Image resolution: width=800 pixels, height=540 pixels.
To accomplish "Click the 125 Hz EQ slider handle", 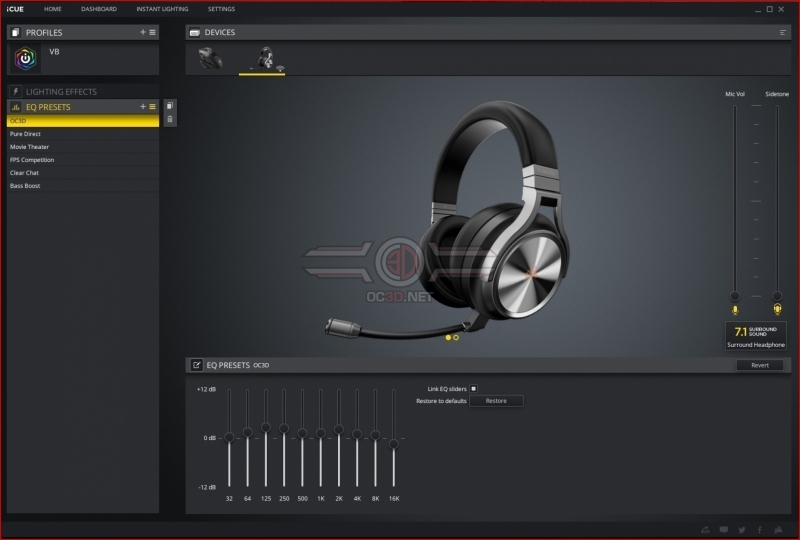I will [266, 427].
